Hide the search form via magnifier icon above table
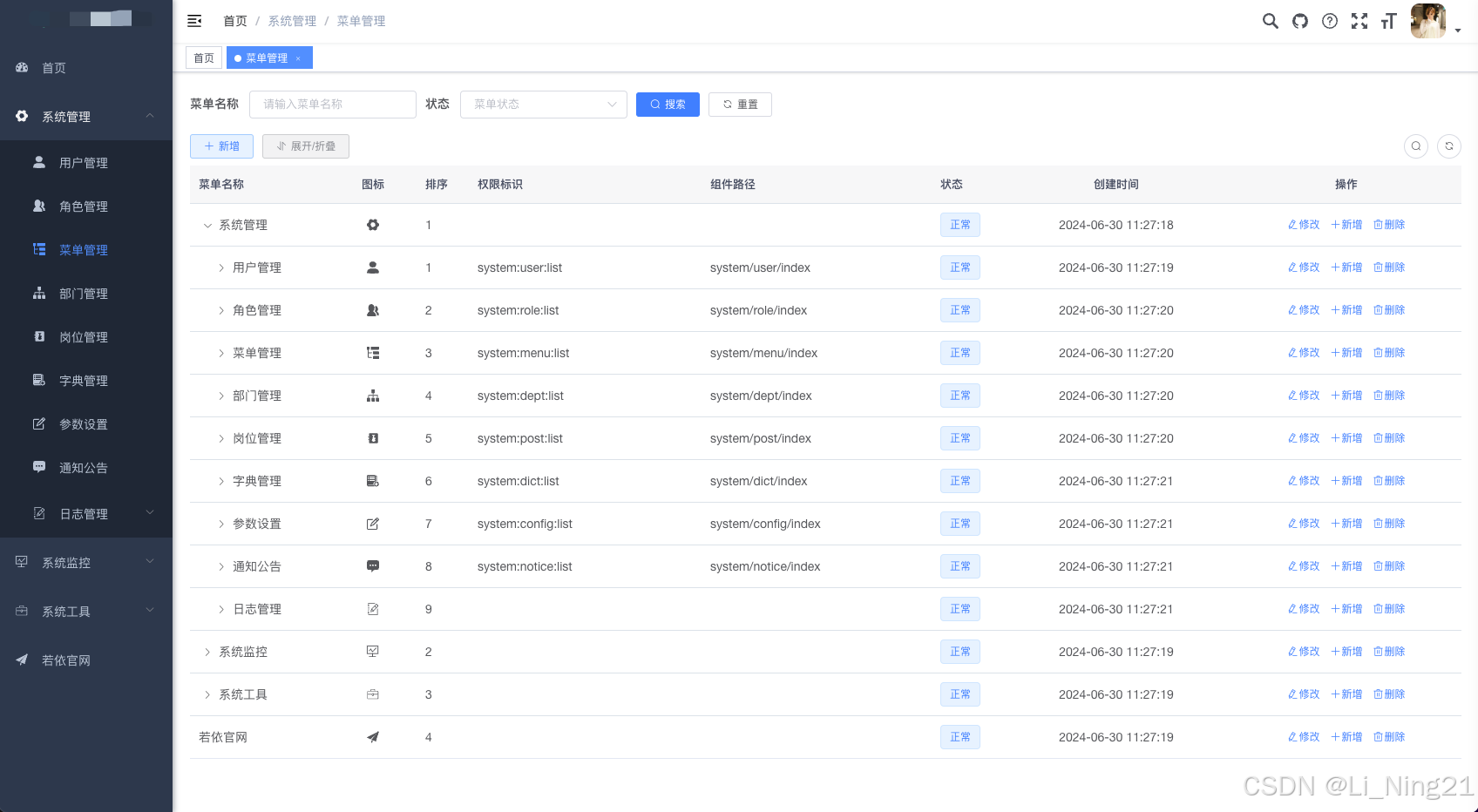Screen dimensions: 1478x812 click(x=1415, y=146)
